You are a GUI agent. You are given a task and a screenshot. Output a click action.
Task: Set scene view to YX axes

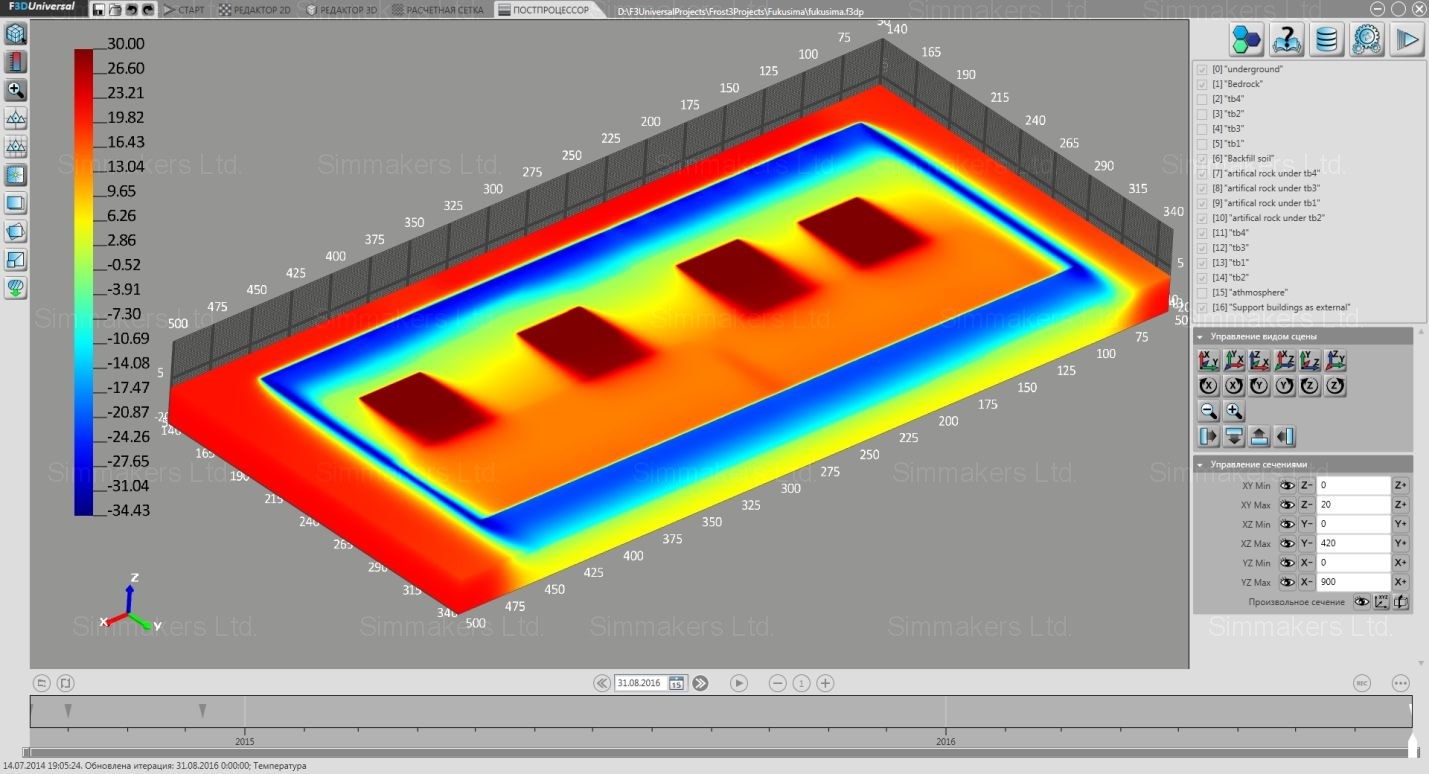coord(1233,360)
